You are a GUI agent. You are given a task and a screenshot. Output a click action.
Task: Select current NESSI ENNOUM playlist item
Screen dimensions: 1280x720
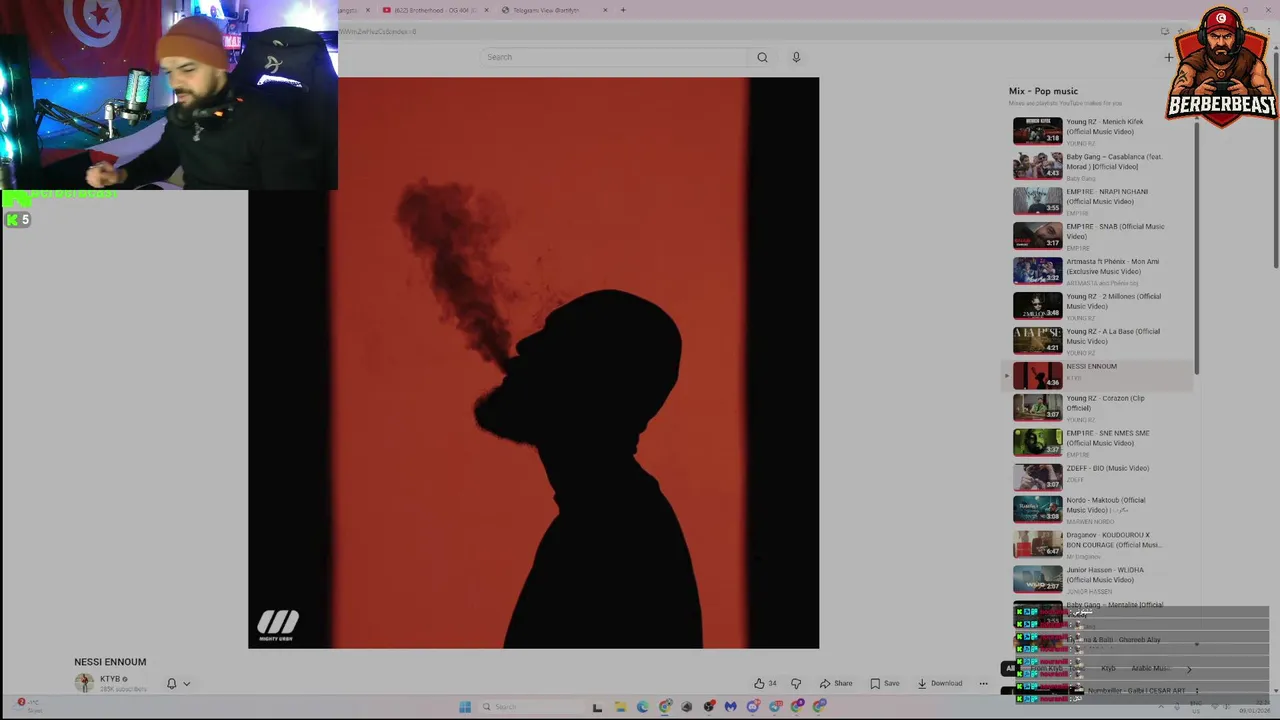tap(1098, 375)
